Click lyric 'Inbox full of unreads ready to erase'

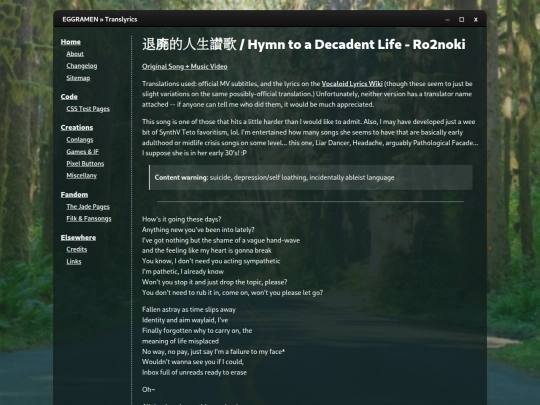tap(194, 372)
